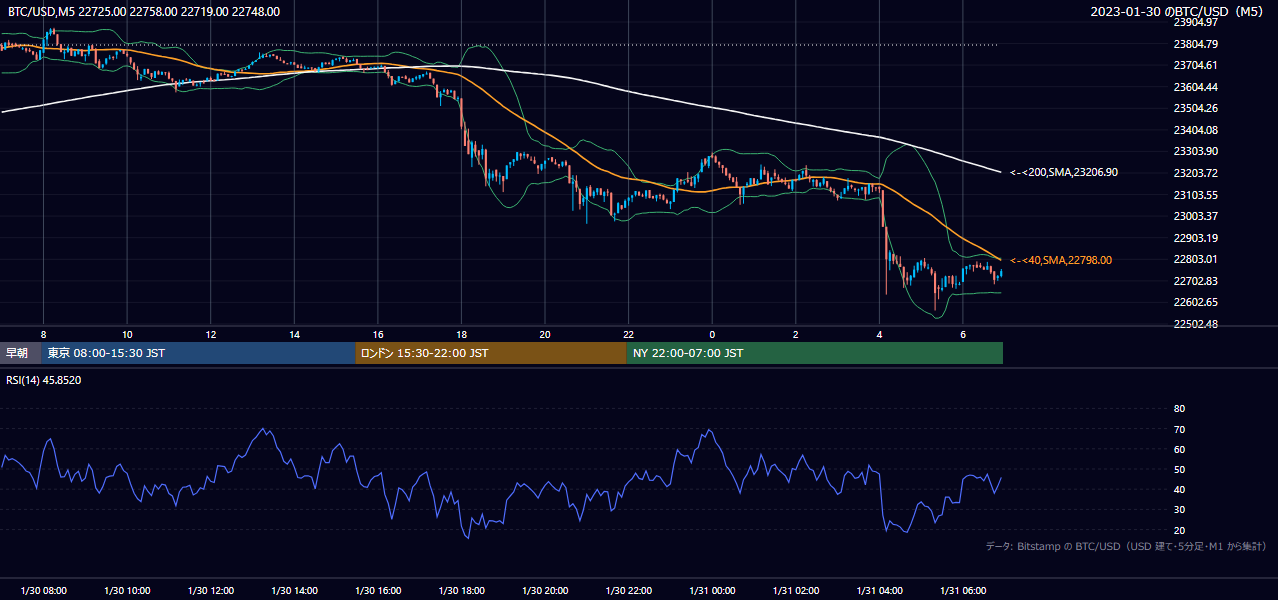
Task: Click RSI axis level 70
Action: coord(1179,429)
